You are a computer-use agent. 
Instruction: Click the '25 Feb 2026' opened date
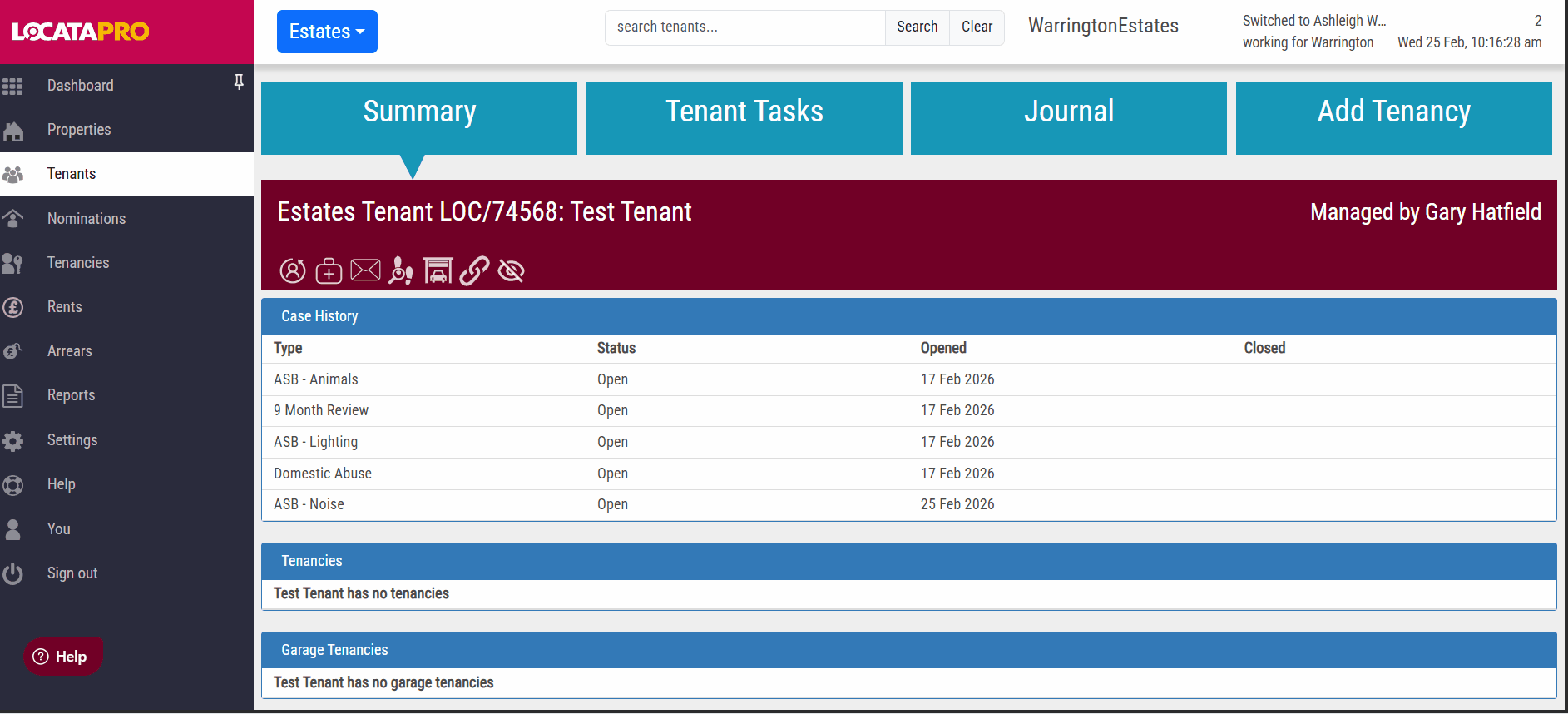coord(957,504)
